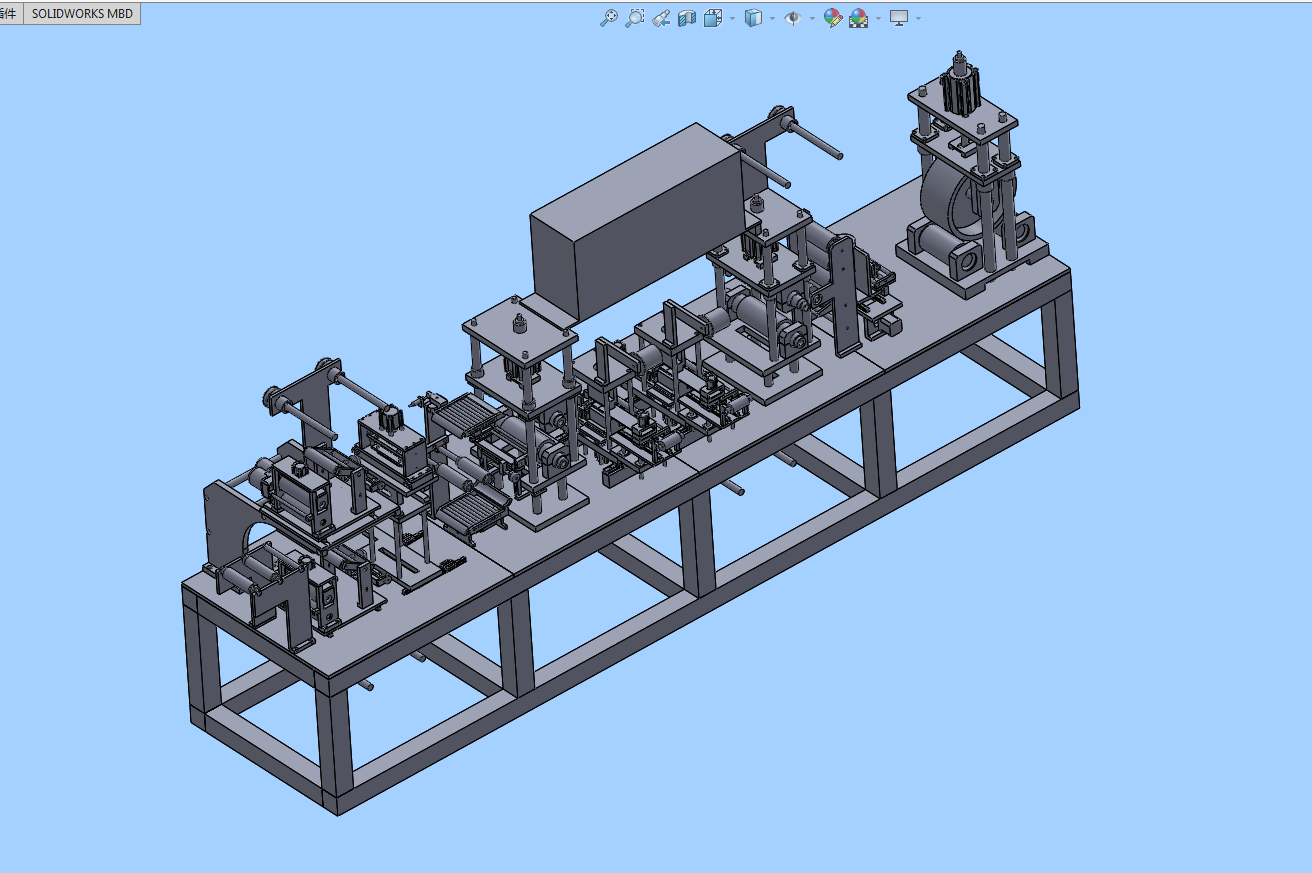This screenshot has height=873, width=1312.
Task: Click the View Orientation cube icon
Action: [x=713, y=18]
